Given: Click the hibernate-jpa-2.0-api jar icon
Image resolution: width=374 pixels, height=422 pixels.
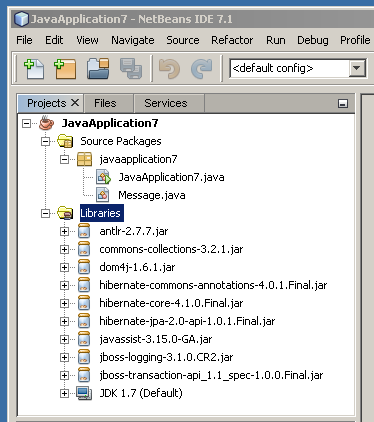Looking at the screenshot, I should (84, 321).
